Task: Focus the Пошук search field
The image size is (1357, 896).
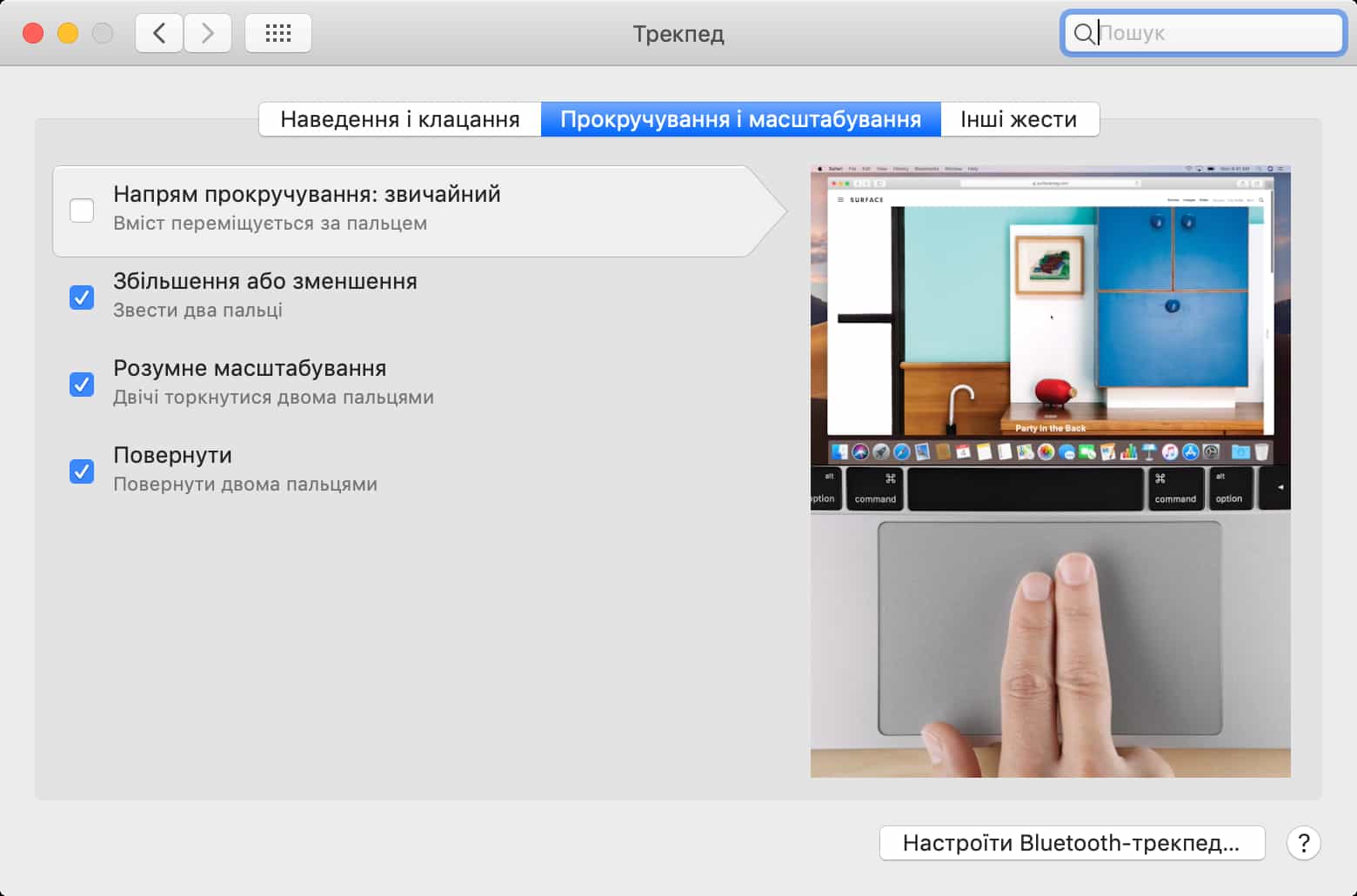Action: [1216, 34]
